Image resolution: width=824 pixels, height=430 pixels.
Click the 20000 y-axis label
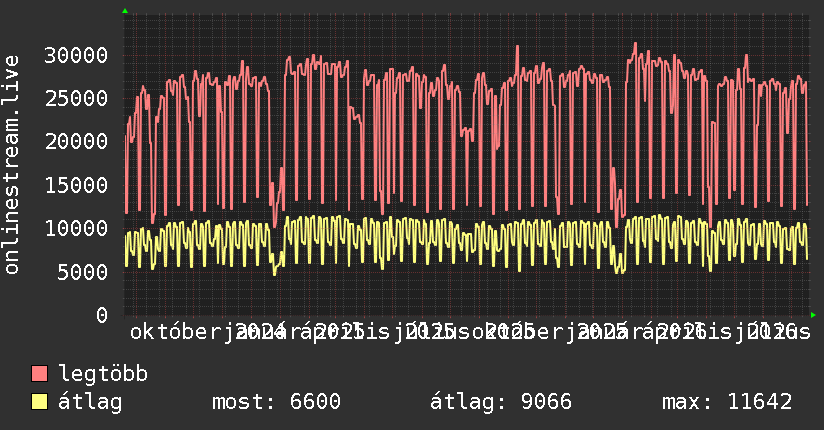(76, 141)
